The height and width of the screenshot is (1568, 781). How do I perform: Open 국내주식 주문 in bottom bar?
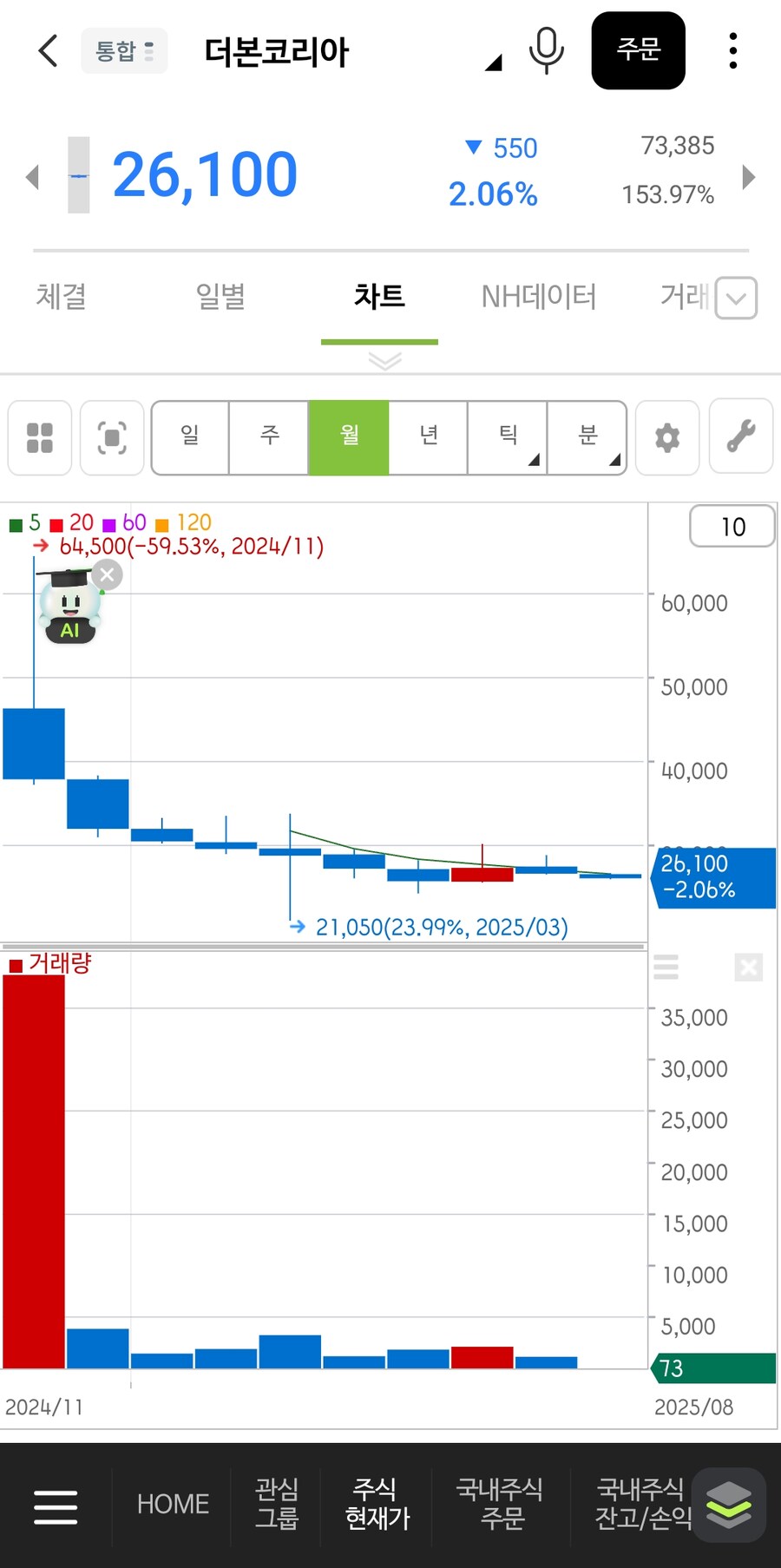point(500,1504)
